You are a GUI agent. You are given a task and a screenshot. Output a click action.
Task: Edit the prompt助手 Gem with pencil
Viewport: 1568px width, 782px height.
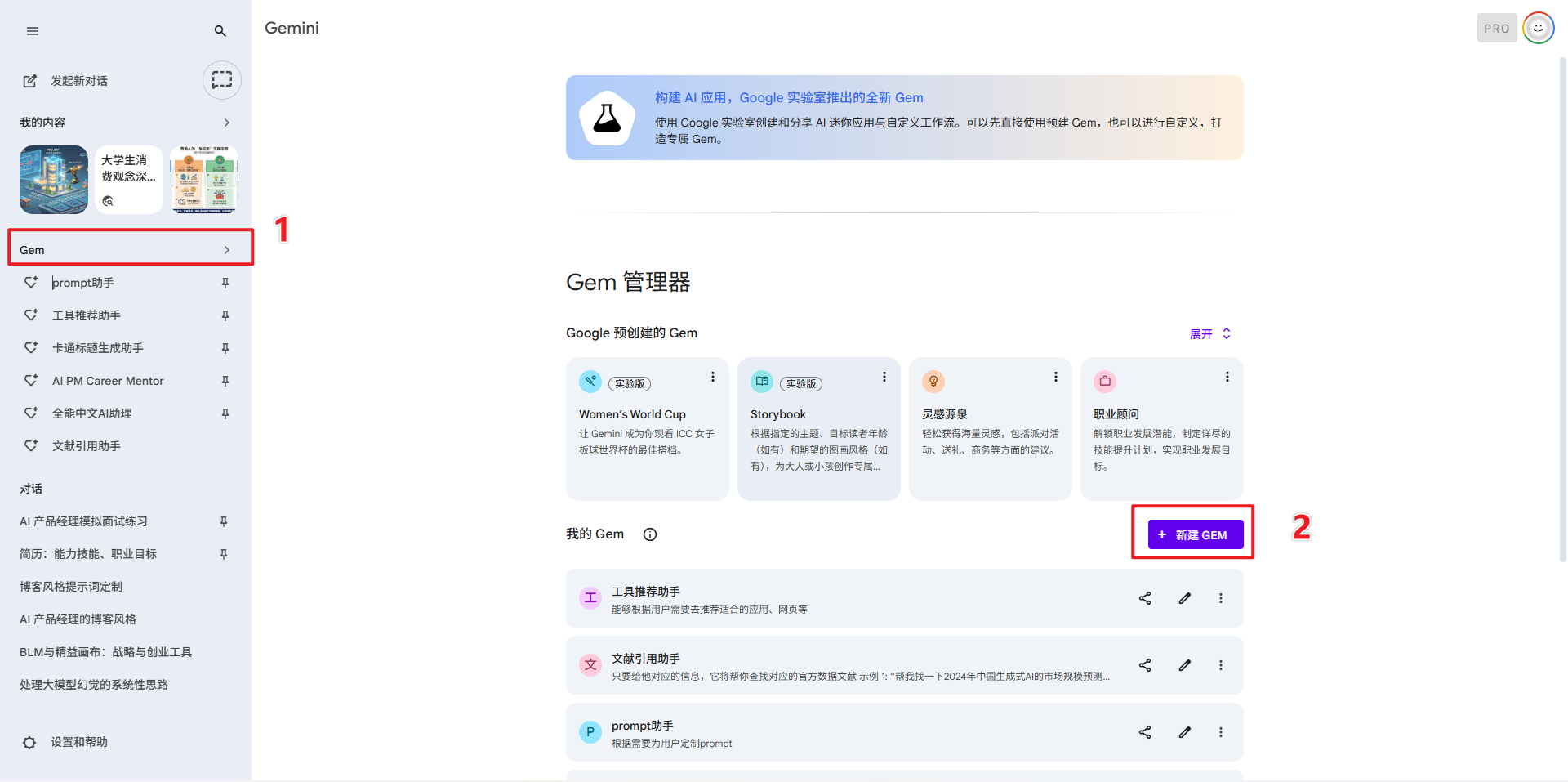pos(1185,732)
